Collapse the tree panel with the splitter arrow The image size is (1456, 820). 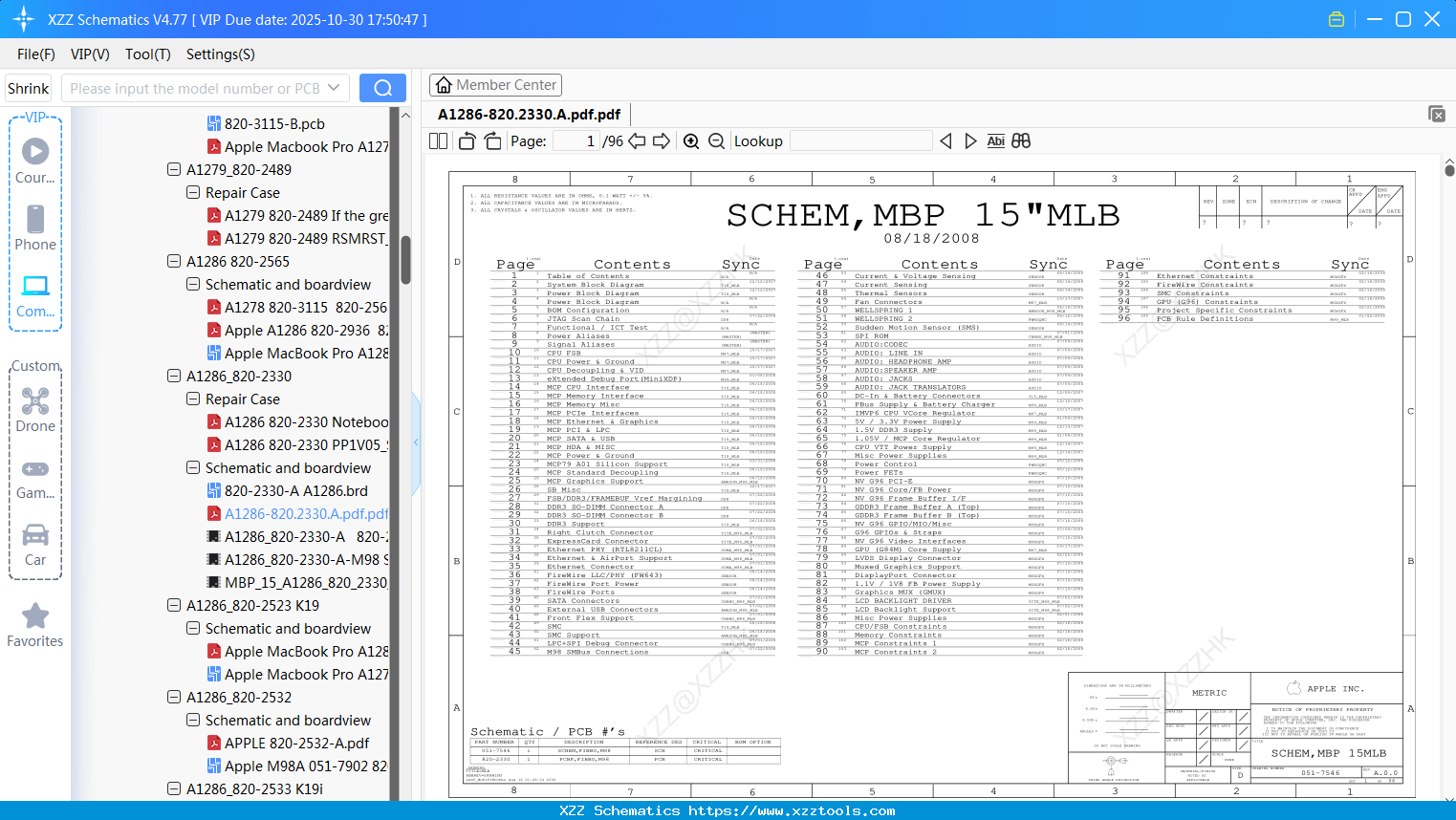click(x=416, y=442)
